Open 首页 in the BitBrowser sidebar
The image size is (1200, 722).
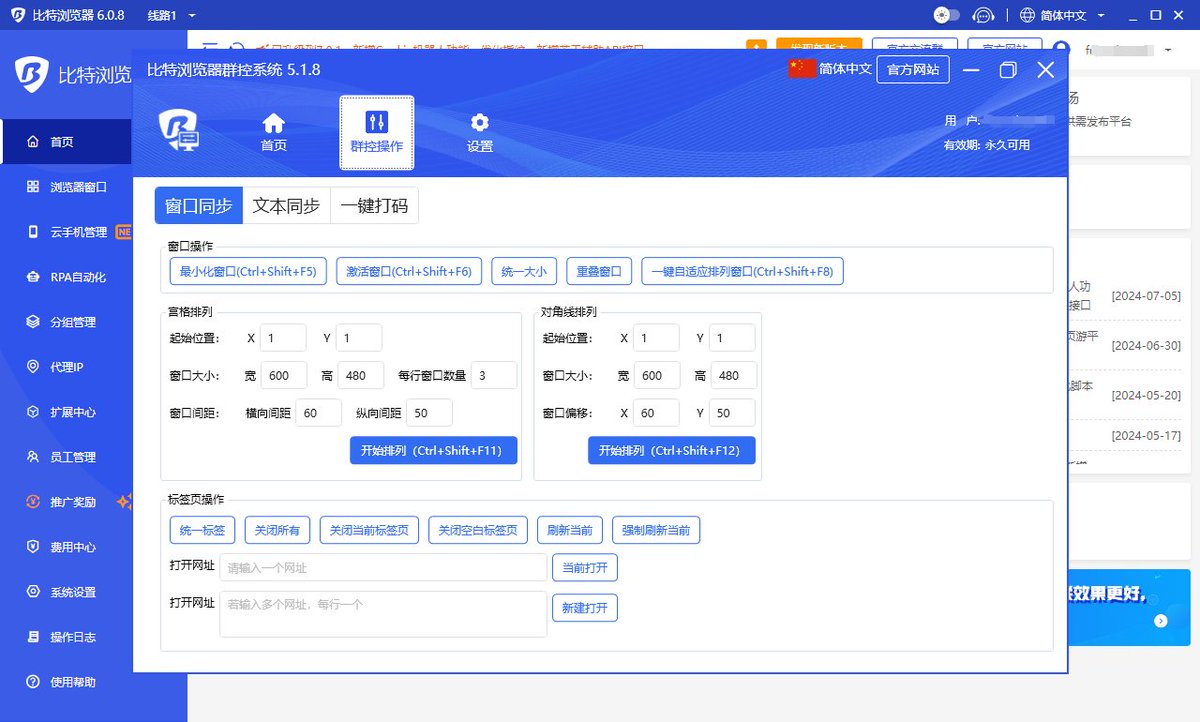pos(66,142)
